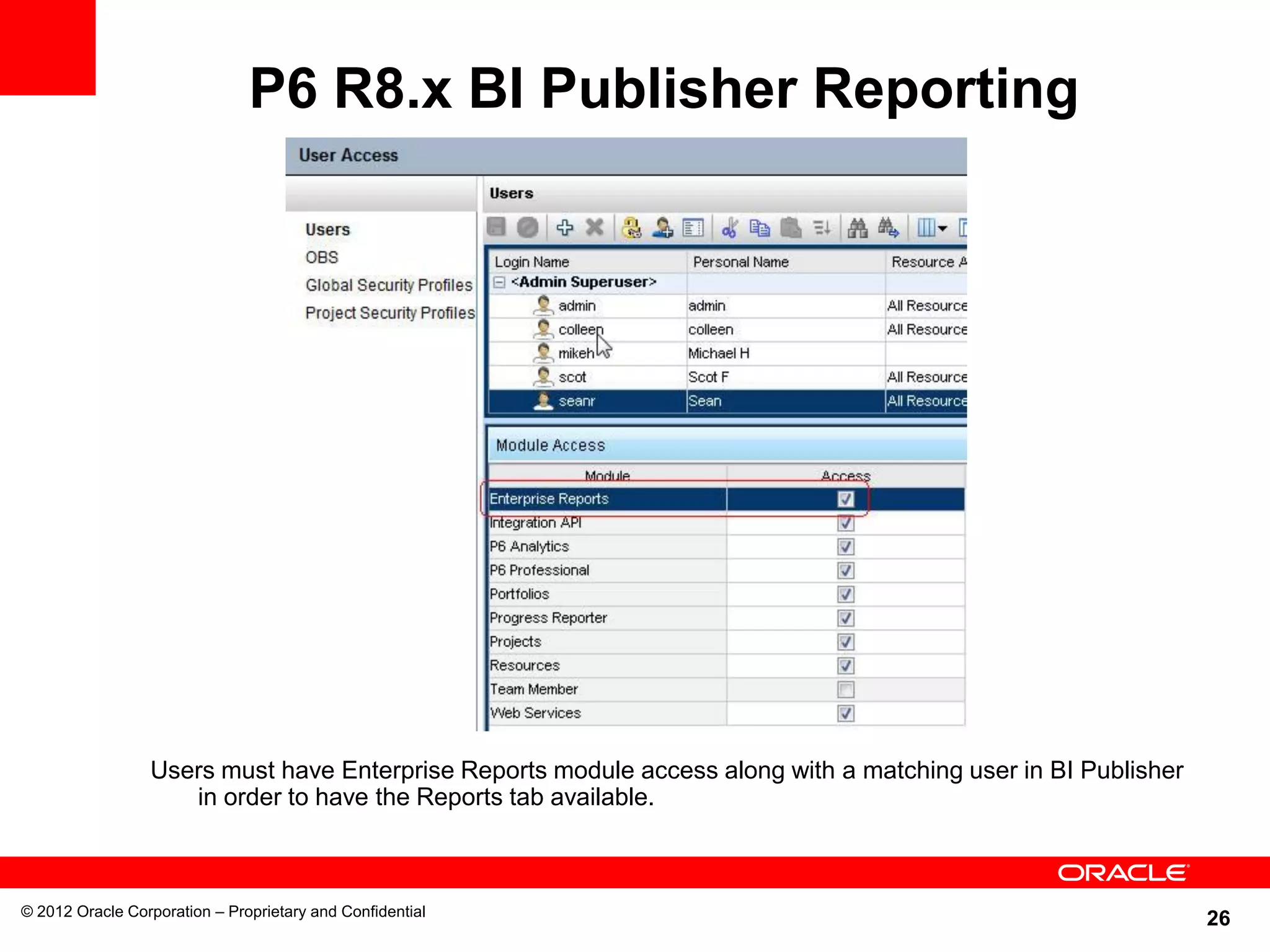Image resolution: width=1270 pixels, height=952 pixels.
Task: Click the user icon beside seanr
Action: click(543, 401)
